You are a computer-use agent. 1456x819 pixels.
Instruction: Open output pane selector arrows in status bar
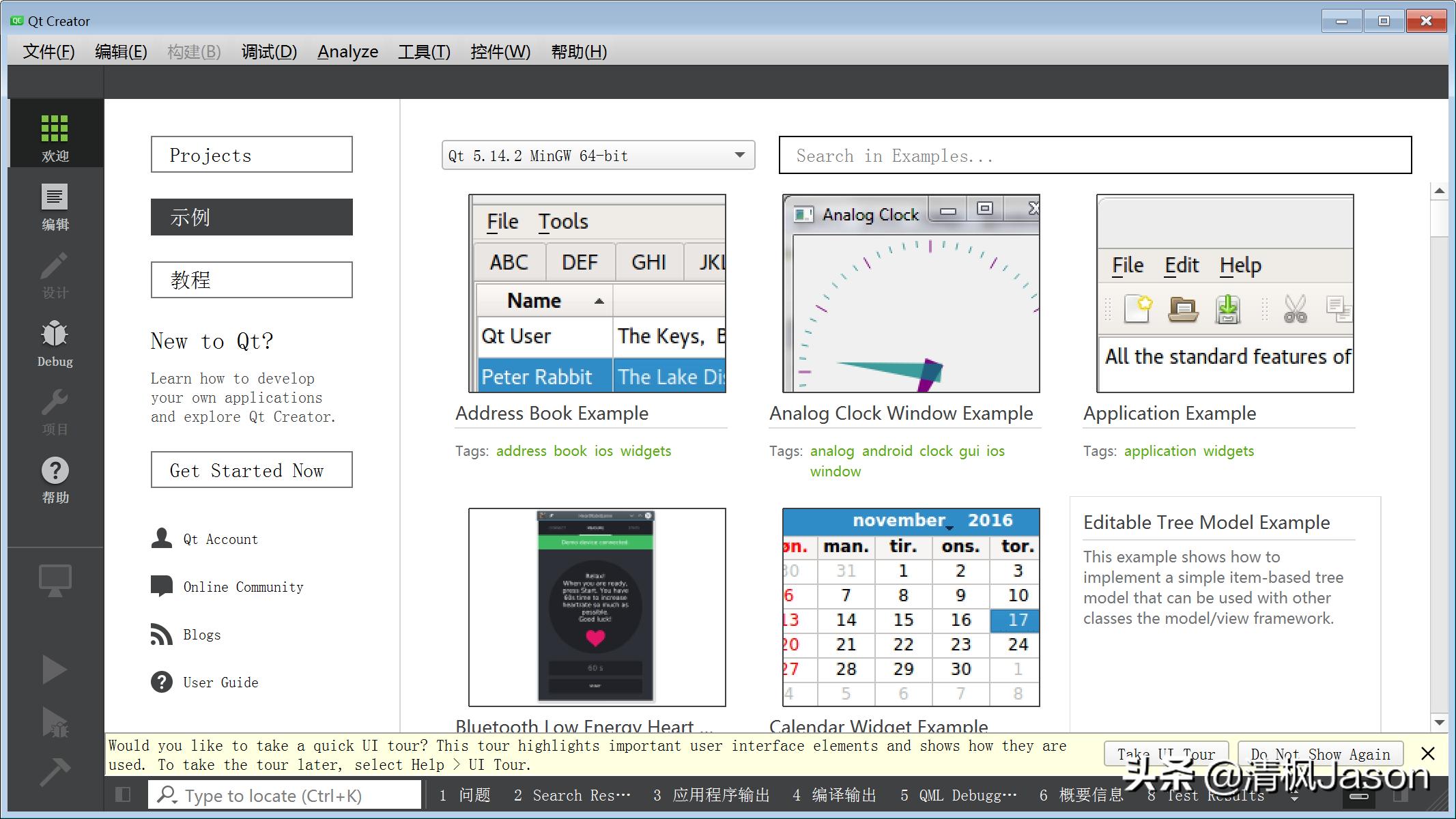point(1295,796)
